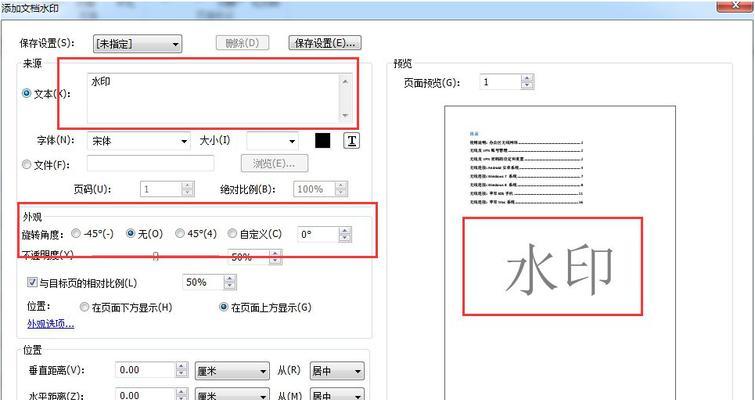Click the underline text style icon
This screenshot has height=400, width=755.
pyautogui.click(x=352, y=141)
